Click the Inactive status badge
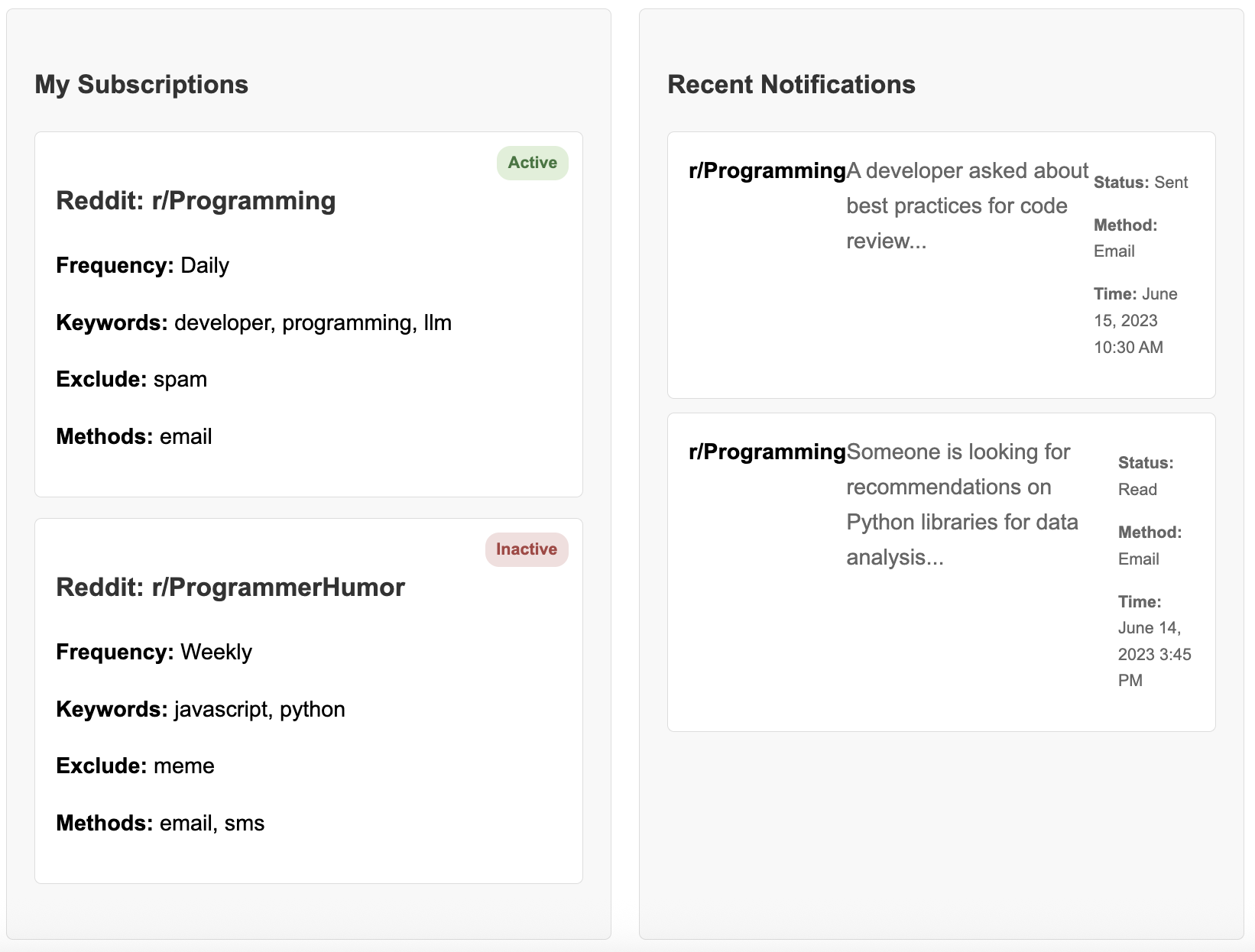 click(526, 549)
